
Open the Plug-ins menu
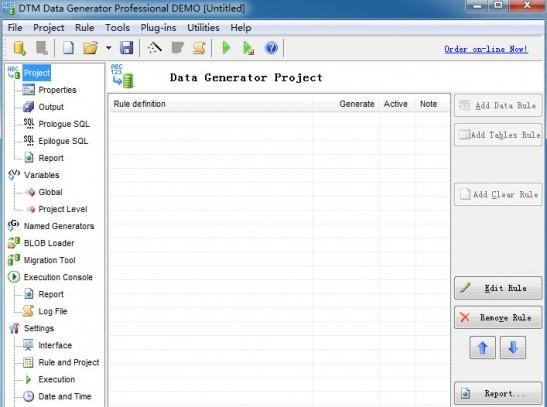pos(158,28)
